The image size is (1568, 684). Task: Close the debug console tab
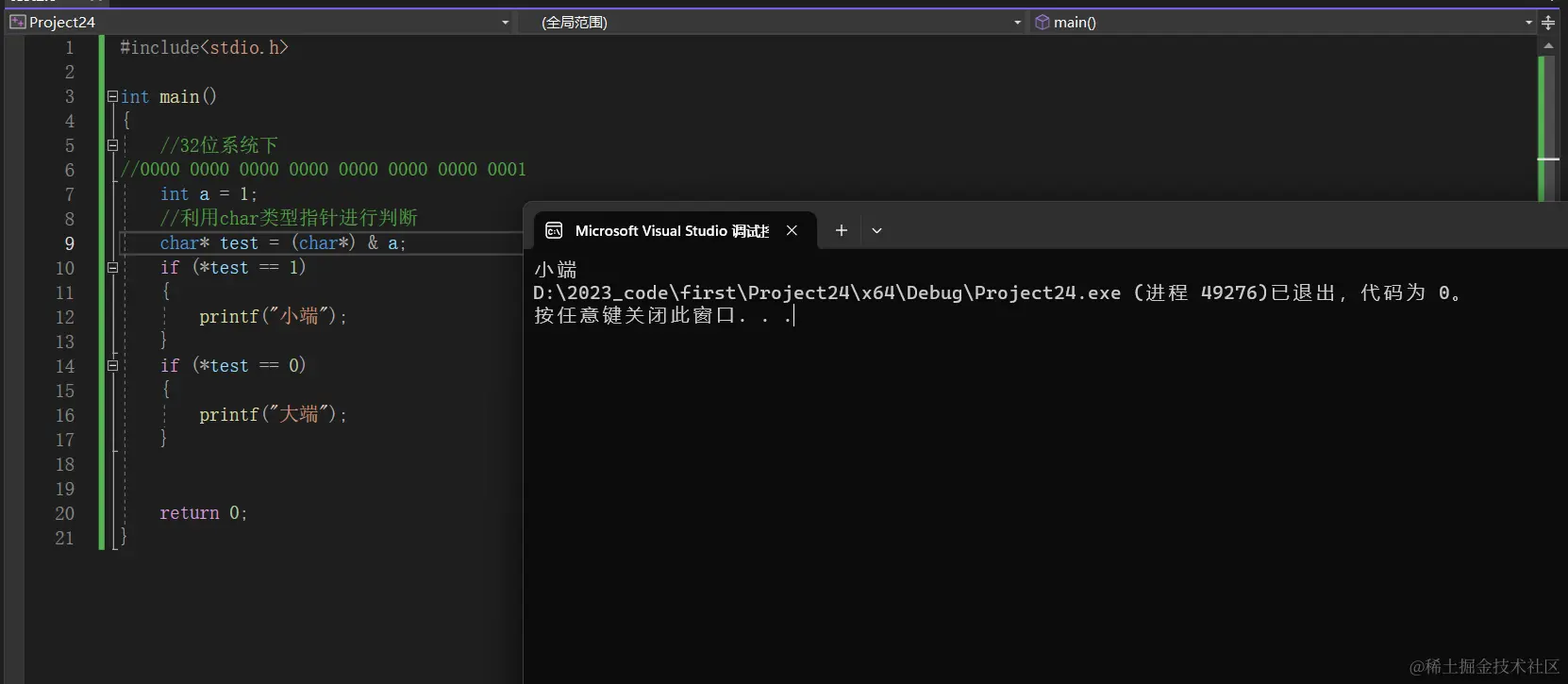[792, 230]
